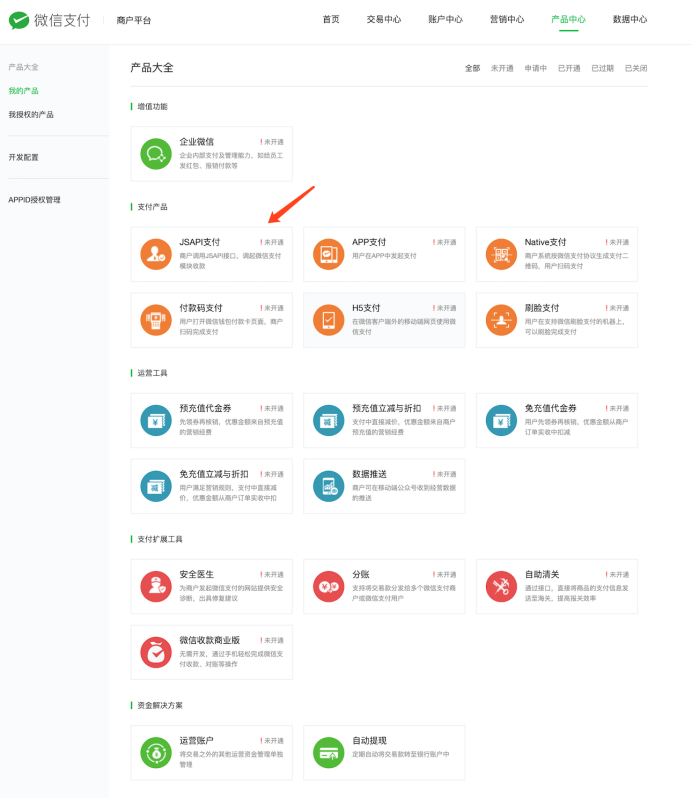The width and height of the screenshot is (692, 798).
Task: Open the 分账 title
Action: pos(361,574)
